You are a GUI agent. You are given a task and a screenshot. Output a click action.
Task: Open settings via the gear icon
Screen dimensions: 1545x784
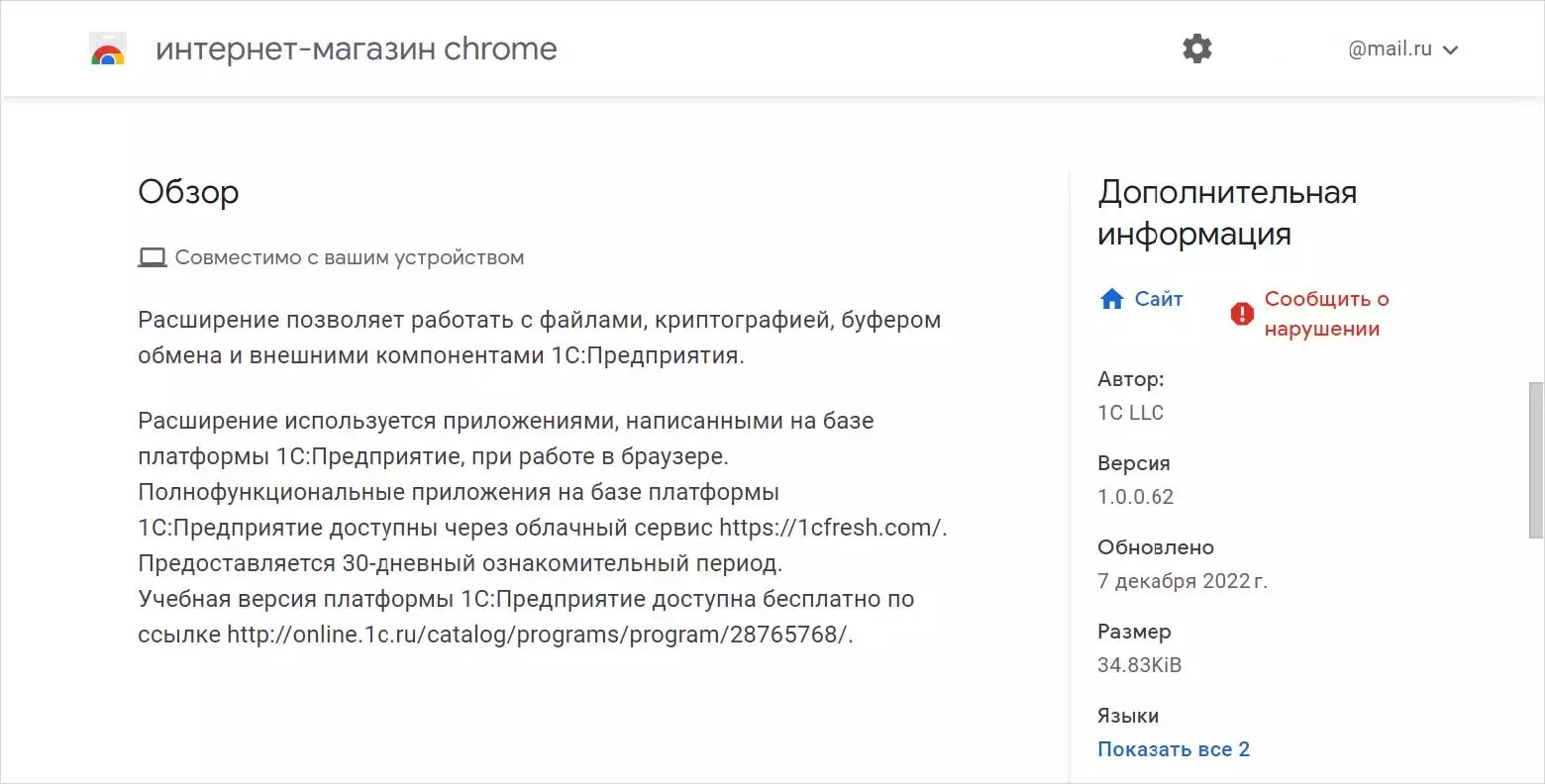coord(1197,49)
